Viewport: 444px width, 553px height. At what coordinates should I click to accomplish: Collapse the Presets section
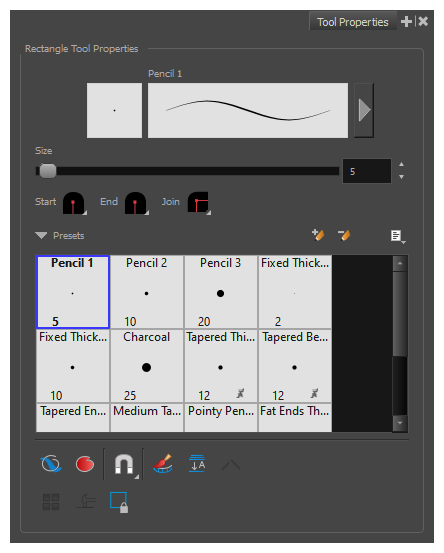(x=41, y=236)
